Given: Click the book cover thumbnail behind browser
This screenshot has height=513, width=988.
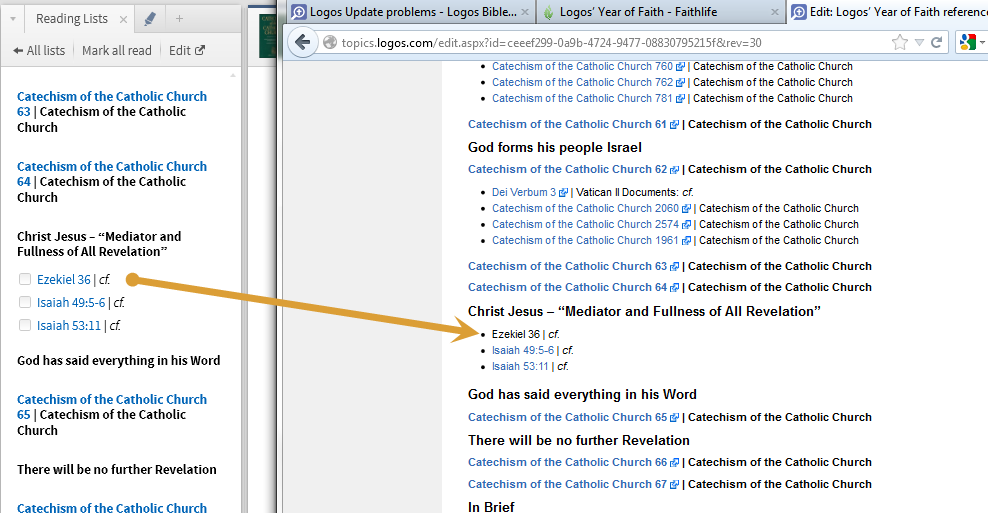Looking at the screenshot, I should (x=268, y=35).
